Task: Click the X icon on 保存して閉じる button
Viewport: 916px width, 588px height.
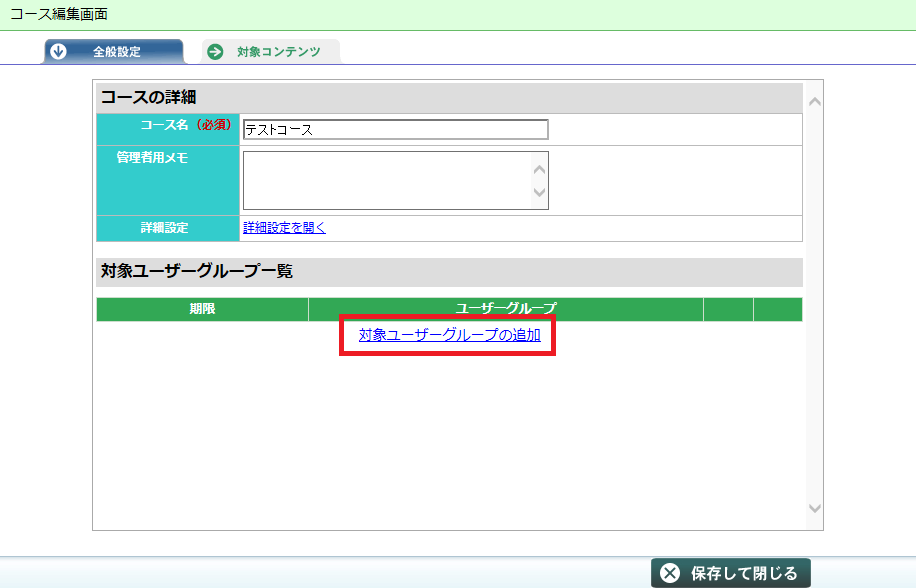Action: point(671,573)
